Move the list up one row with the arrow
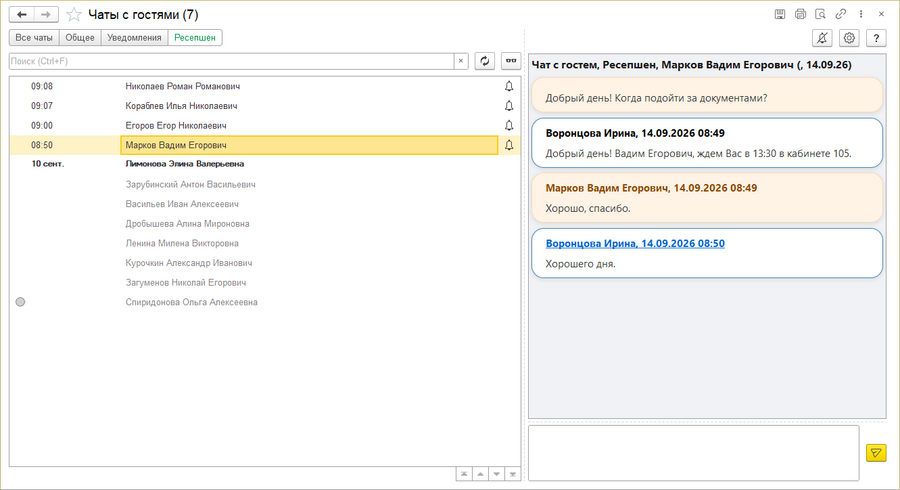The height and width of the screenshot is (490, 900). (x=480, y=474)
